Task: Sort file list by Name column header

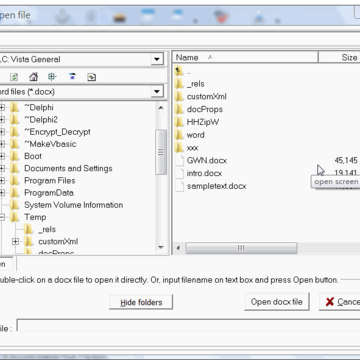Action: coord(246,57)
